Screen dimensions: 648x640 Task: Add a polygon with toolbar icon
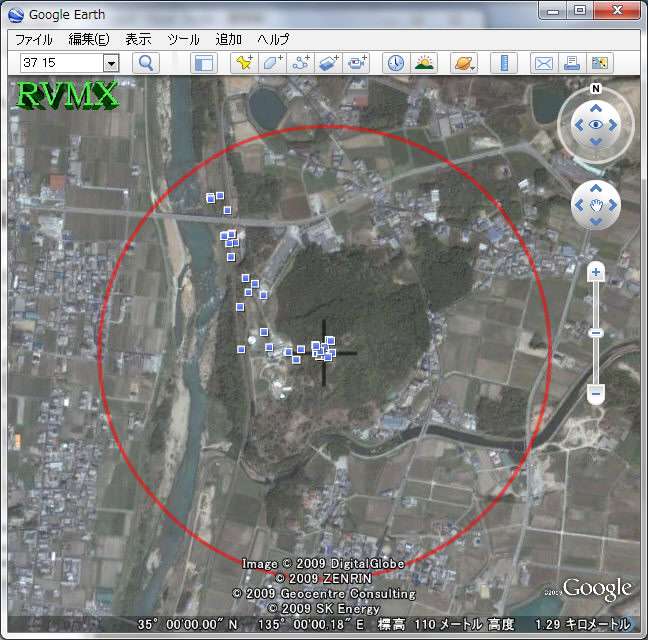(272, 63)
